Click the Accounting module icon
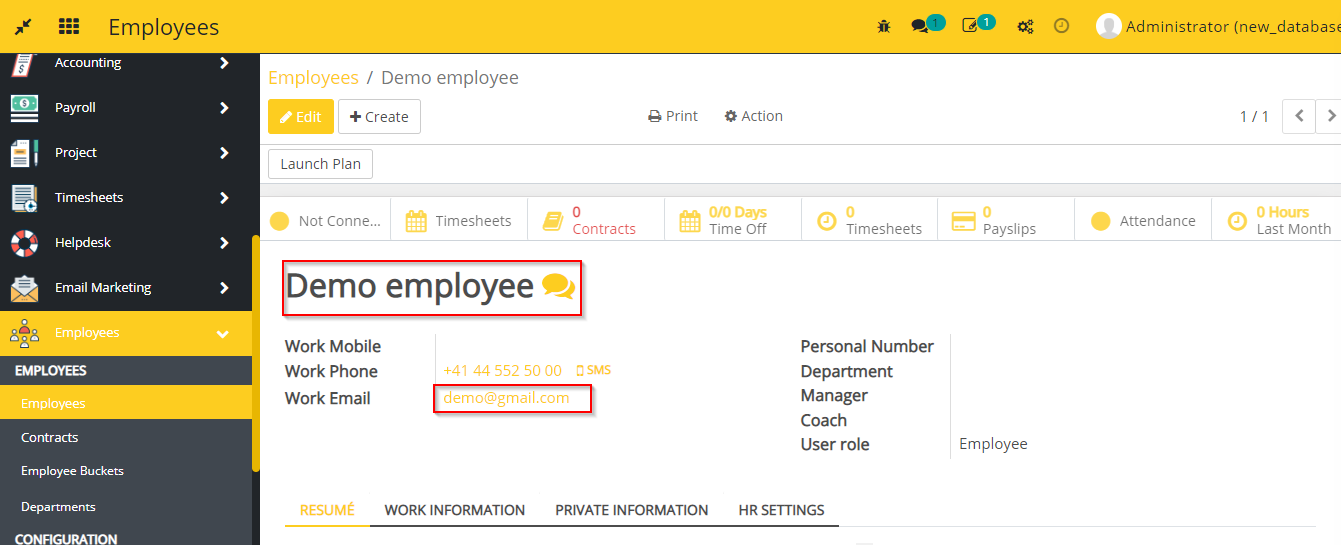The image size is (1341, 545). point(24,63)
